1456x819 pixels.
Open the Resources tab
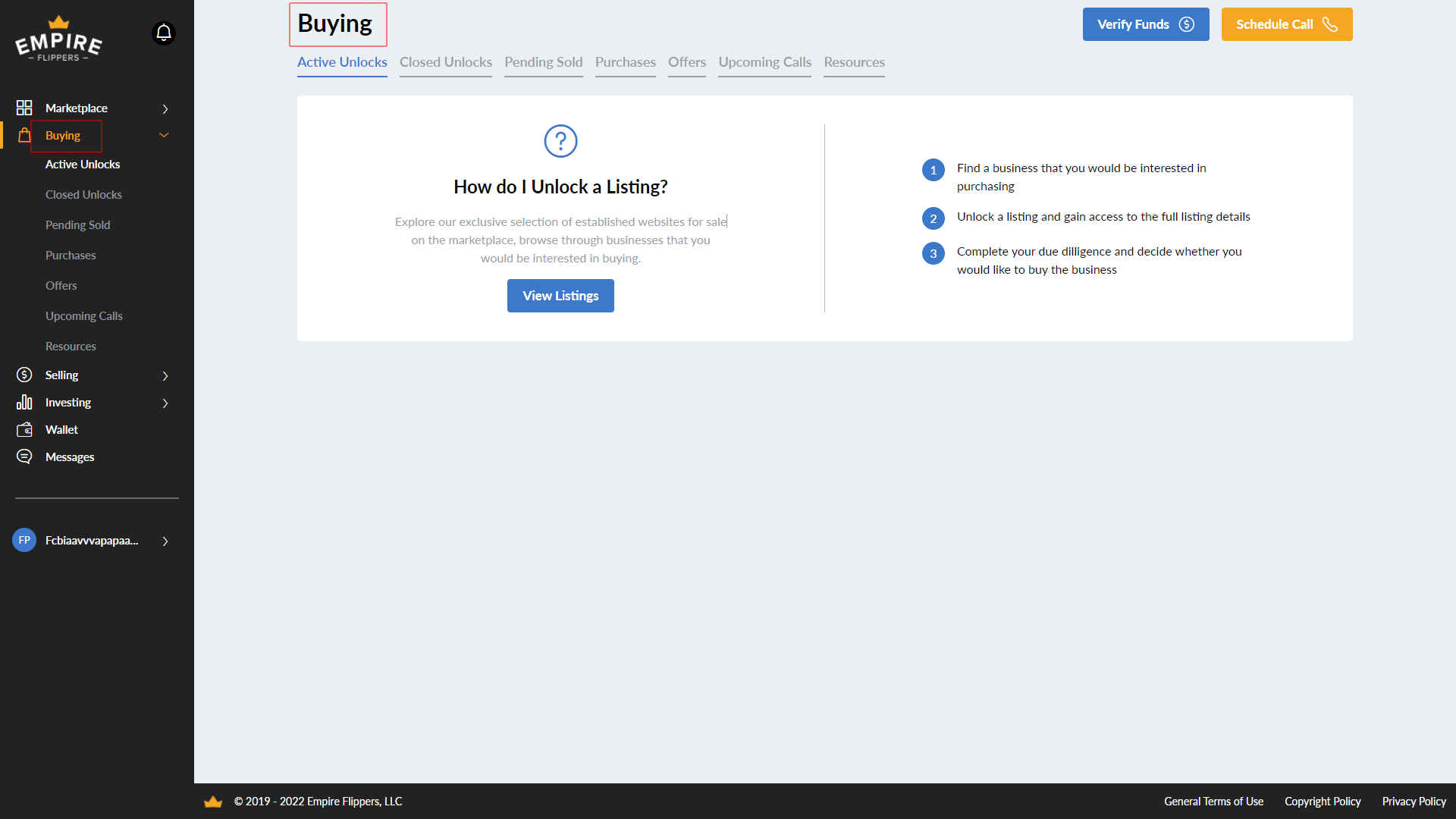coord(855,62)
